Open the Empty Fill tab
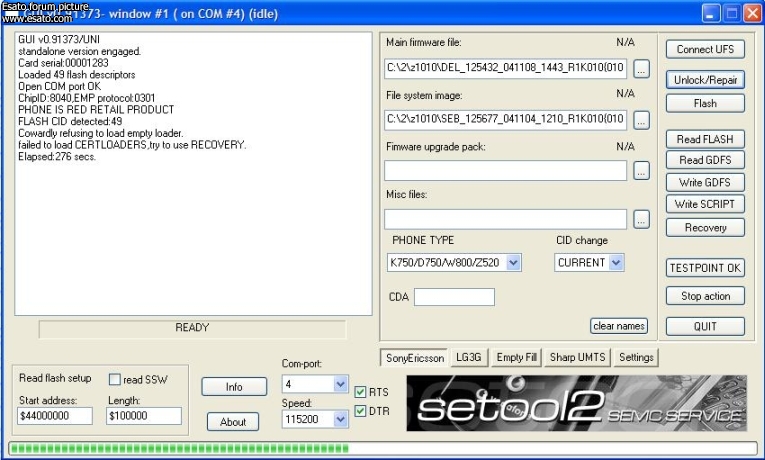The image size is (765, 460). [x=516, y=358]
